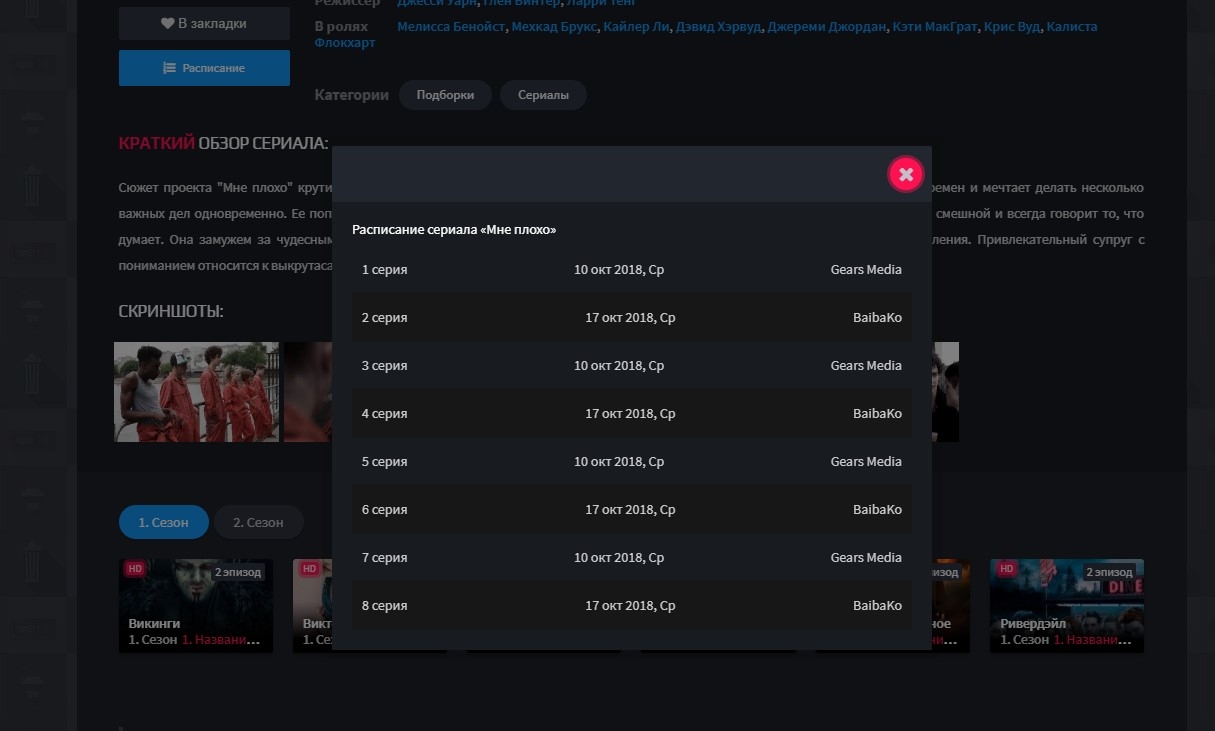Open actor link Мехкад Брукс
This screenshot has height=731, width=1215.
554,26
